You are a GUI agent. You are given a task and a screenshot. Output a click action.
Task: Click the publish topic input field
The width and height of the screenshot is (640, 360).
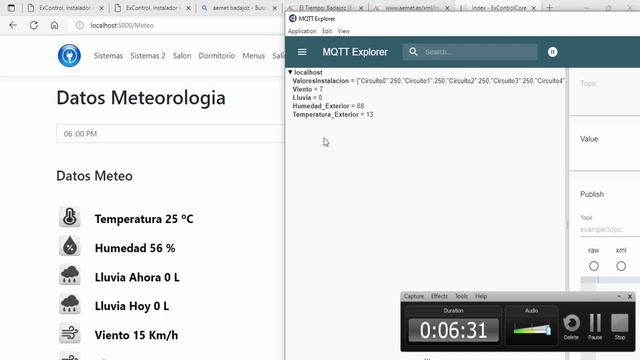point(610,229)
